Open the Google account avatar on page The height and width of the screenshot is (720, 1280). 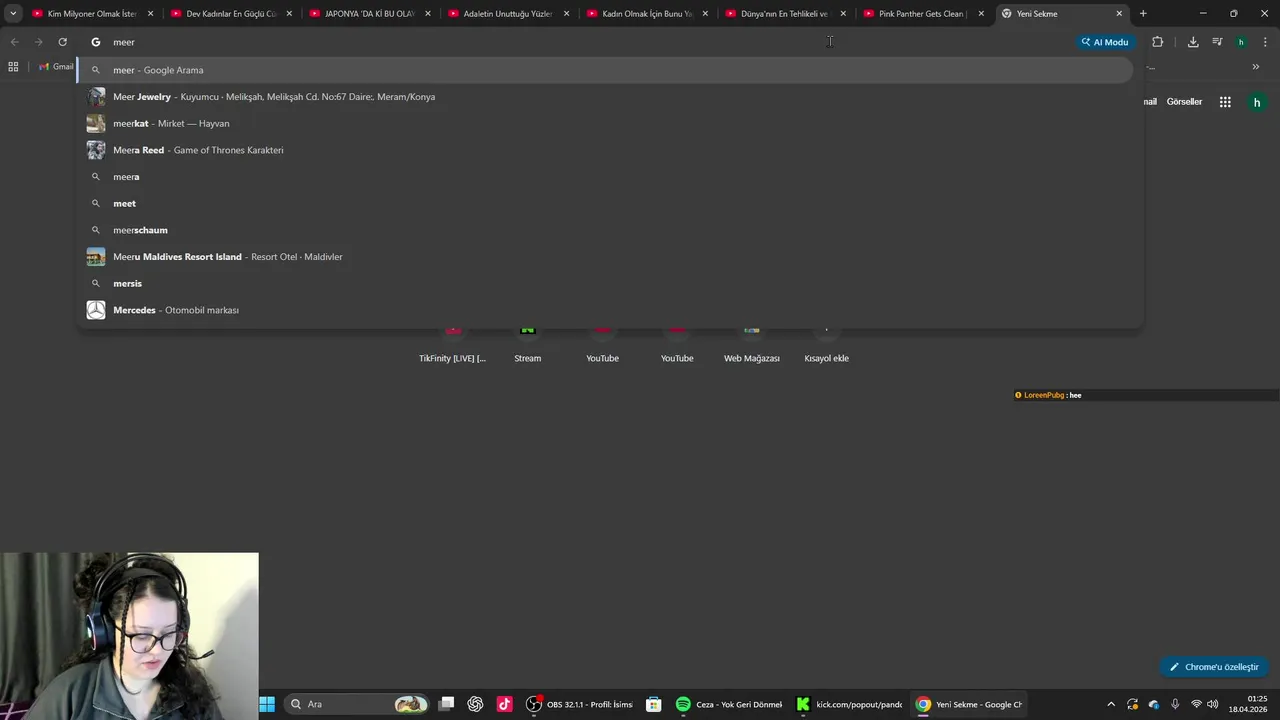coord(1257,102)
